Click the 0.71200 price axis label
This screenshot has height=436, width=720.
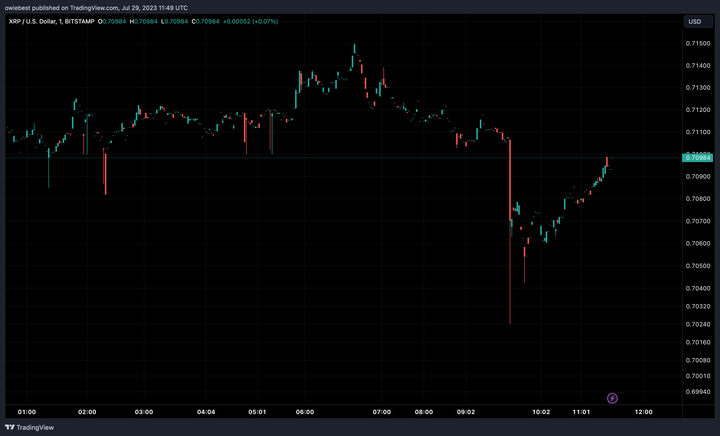click(x=698, y=110)
